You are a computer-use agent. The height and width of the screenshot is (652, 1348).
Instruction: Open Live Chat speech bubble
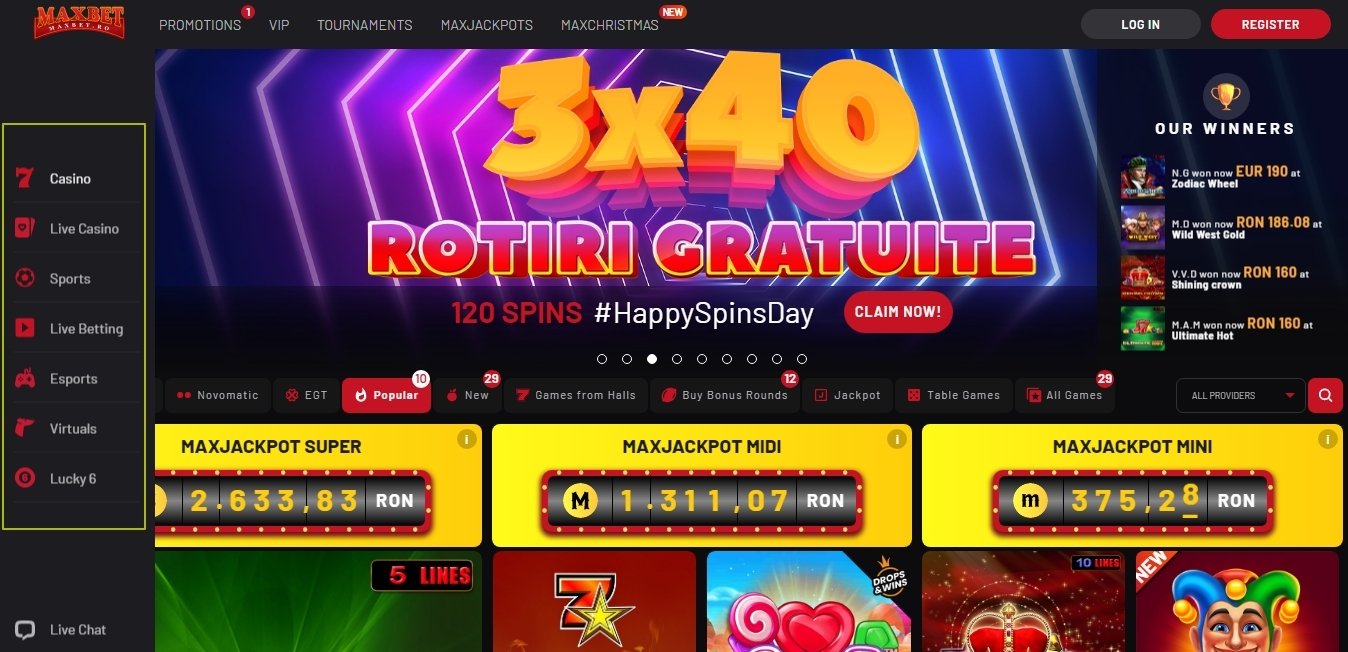25,630
